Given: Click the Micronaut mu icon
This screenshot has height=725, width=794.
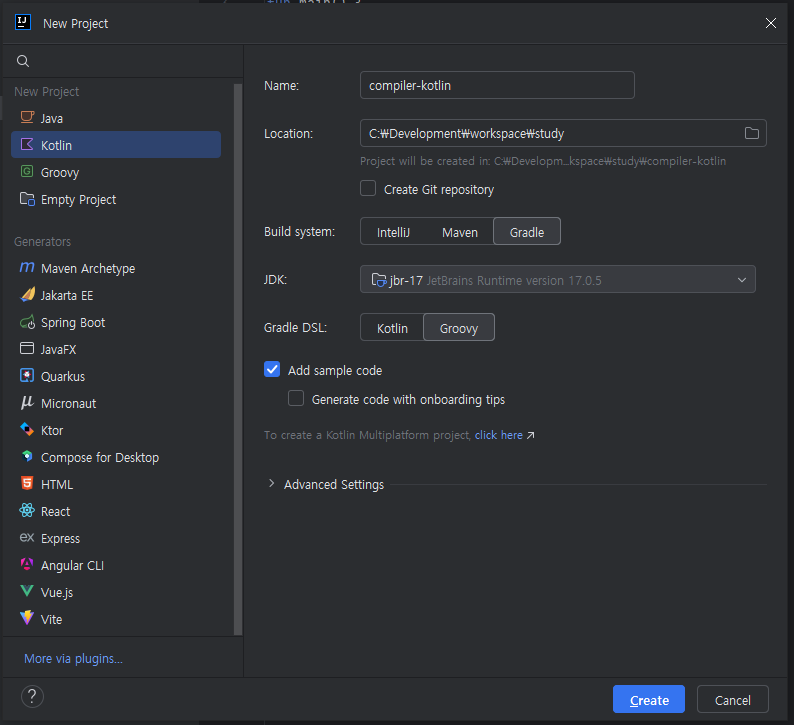Looking at the screenshot, I should pos(27,403).
